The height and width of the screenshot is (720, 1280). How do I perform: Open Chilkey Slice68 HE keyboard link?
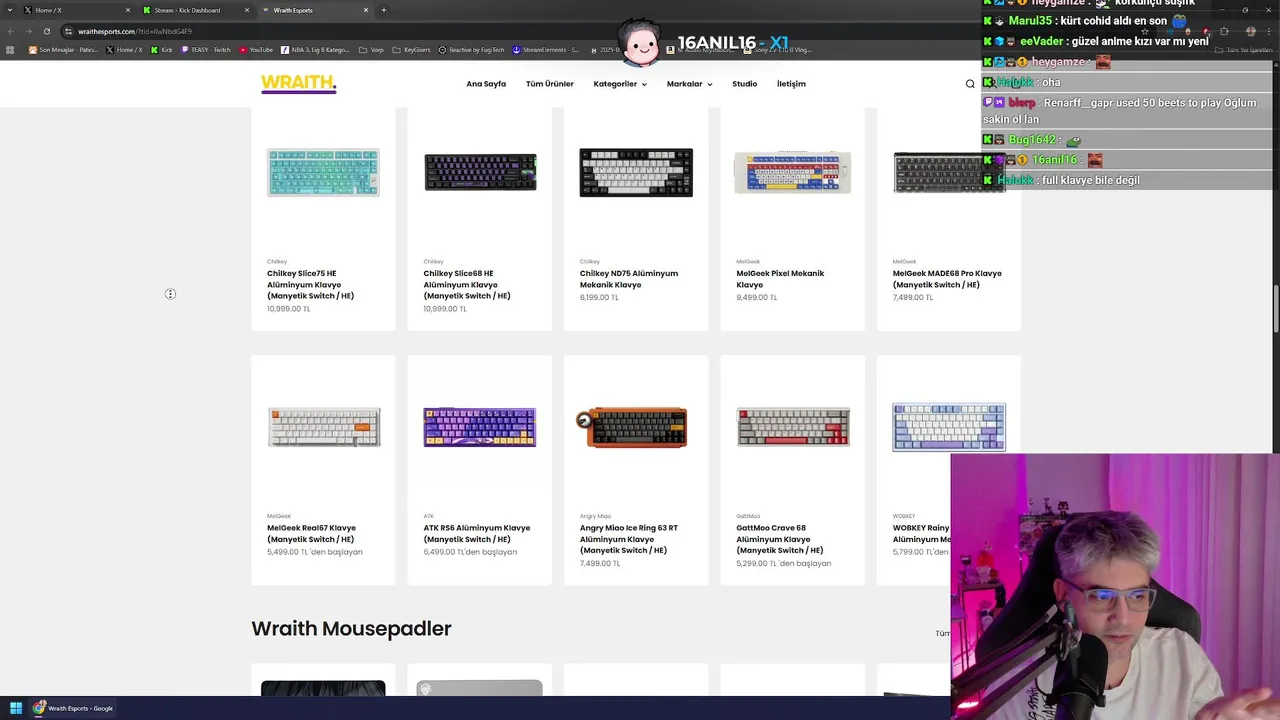[x=467, y=284]
